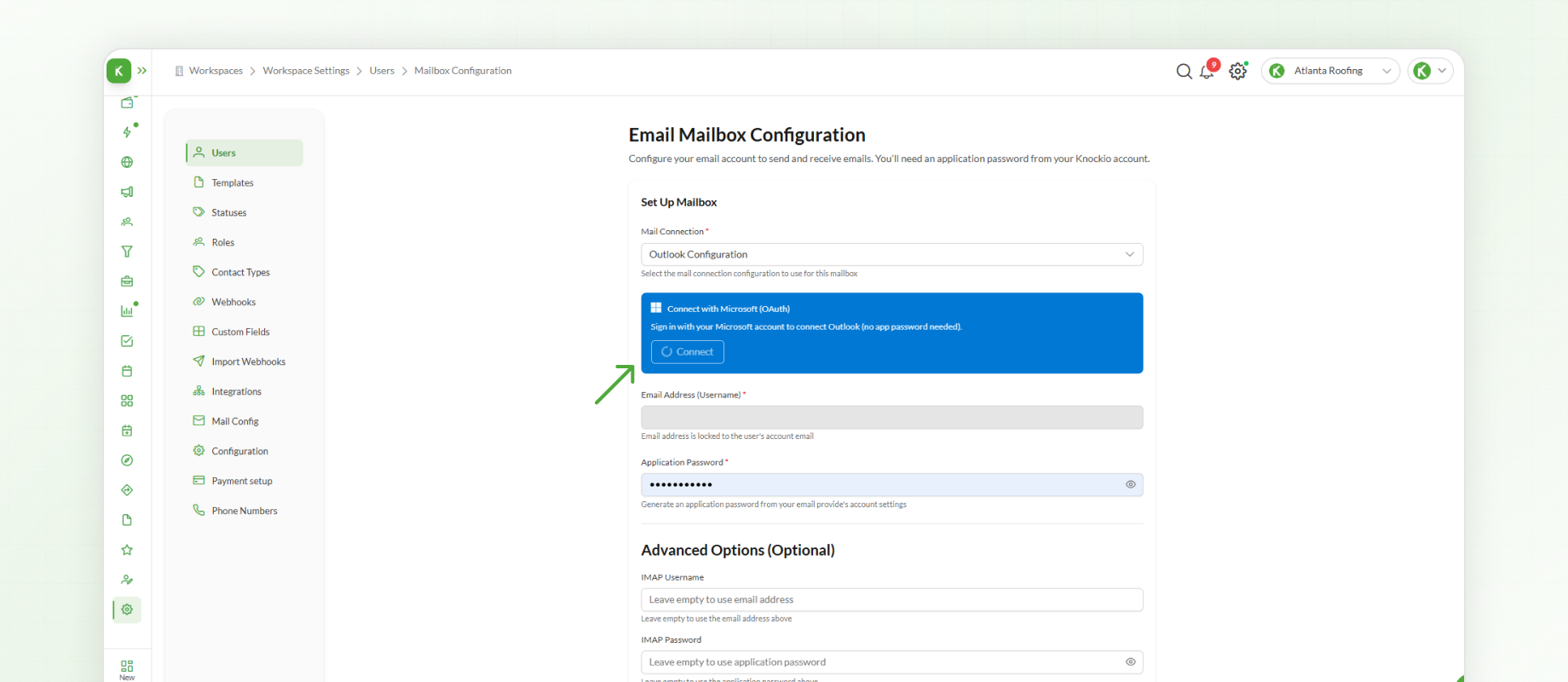
Task: Click the Advanced Options (Optional) heading
Action: click(x=738, y=550)
